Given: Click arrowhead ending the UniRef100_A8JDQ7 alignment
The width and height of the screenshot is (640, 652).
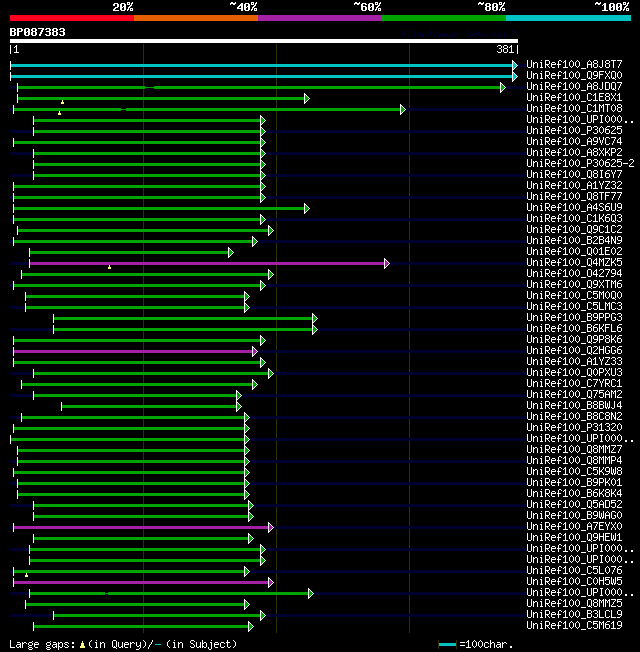Looking at the screenshot, I should point(503,87).
